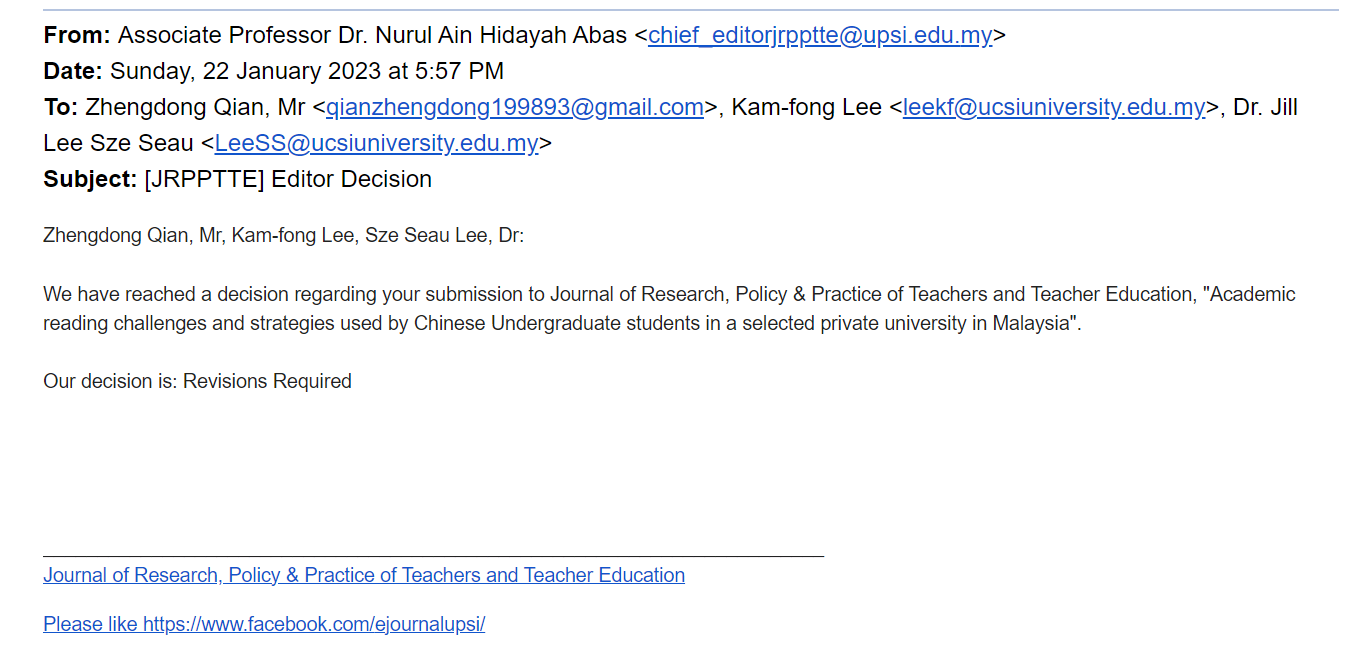This screenshot has height=659, width=1363.
Task: Open the LeeSS@ucsiuniversity.edu.my email link
Action: pos(377,143)
